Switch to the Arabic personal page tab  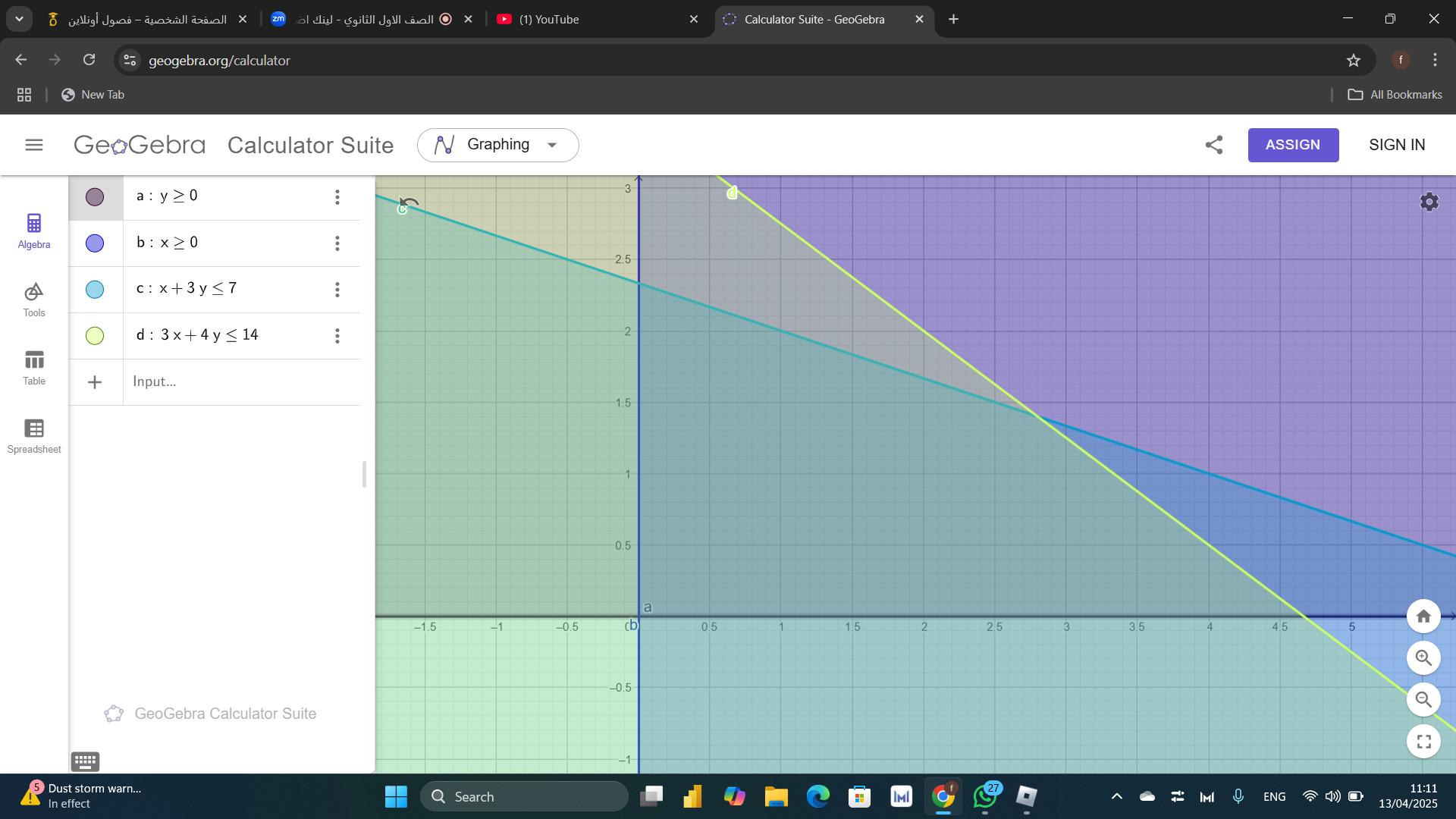[148, 19]
